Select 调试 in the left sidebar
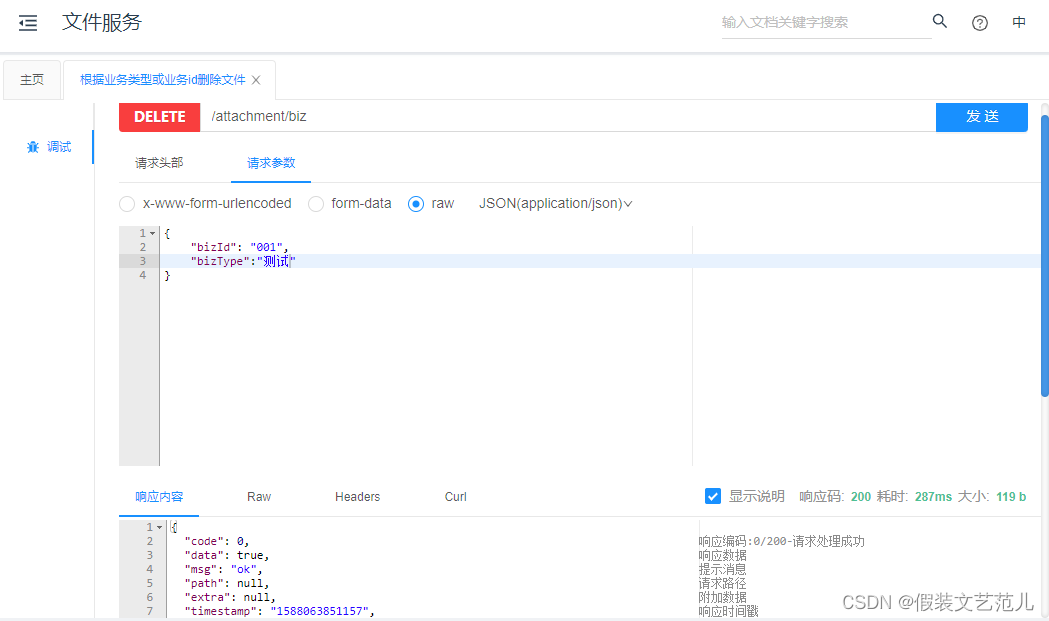 pos(49,147)
